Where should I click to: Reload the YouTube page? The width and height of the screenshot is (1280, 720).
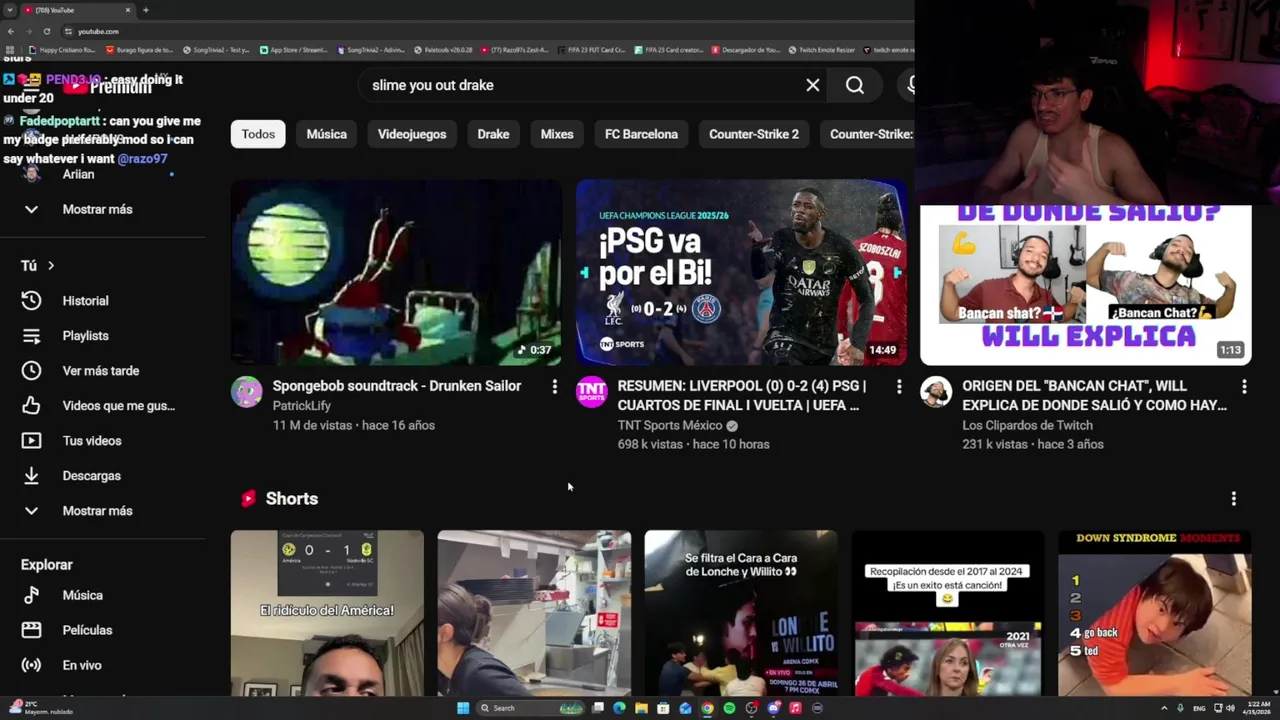pos(46,31)
